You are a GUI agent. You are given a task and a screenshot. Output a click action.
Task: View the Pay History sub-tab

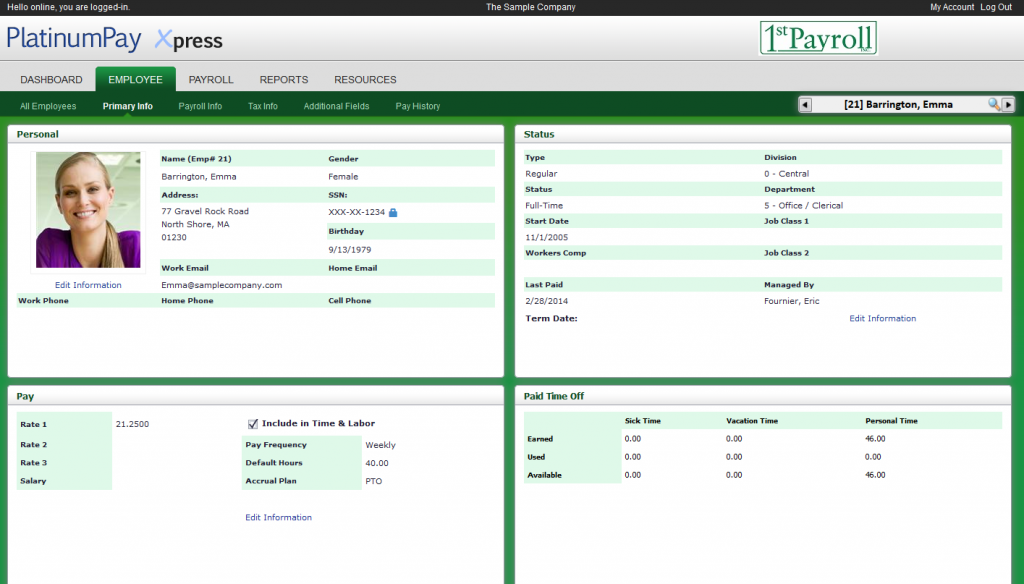[418, 106]
